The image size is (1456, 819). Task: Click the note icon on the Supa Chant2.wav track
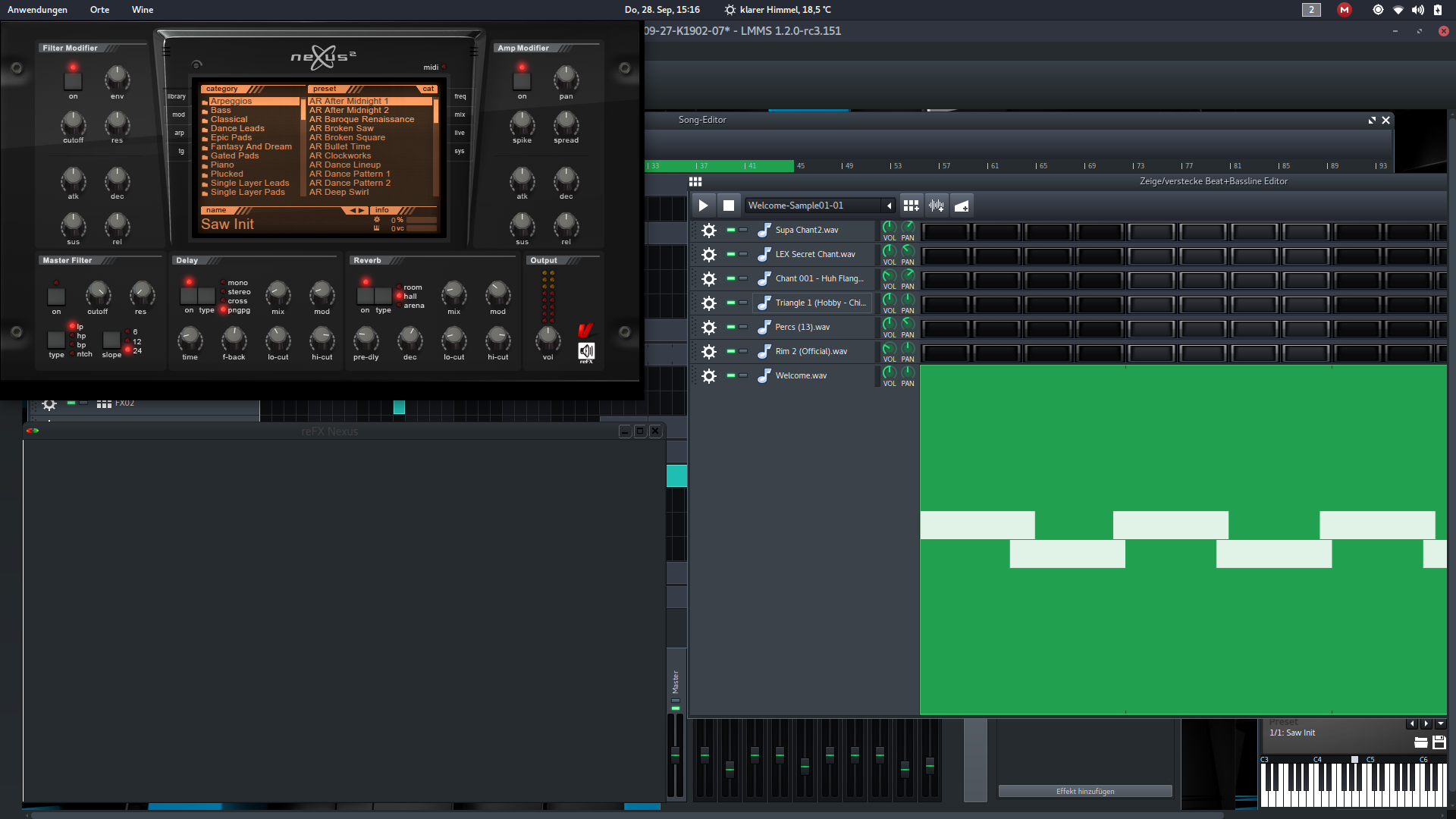tap(764, 230)
